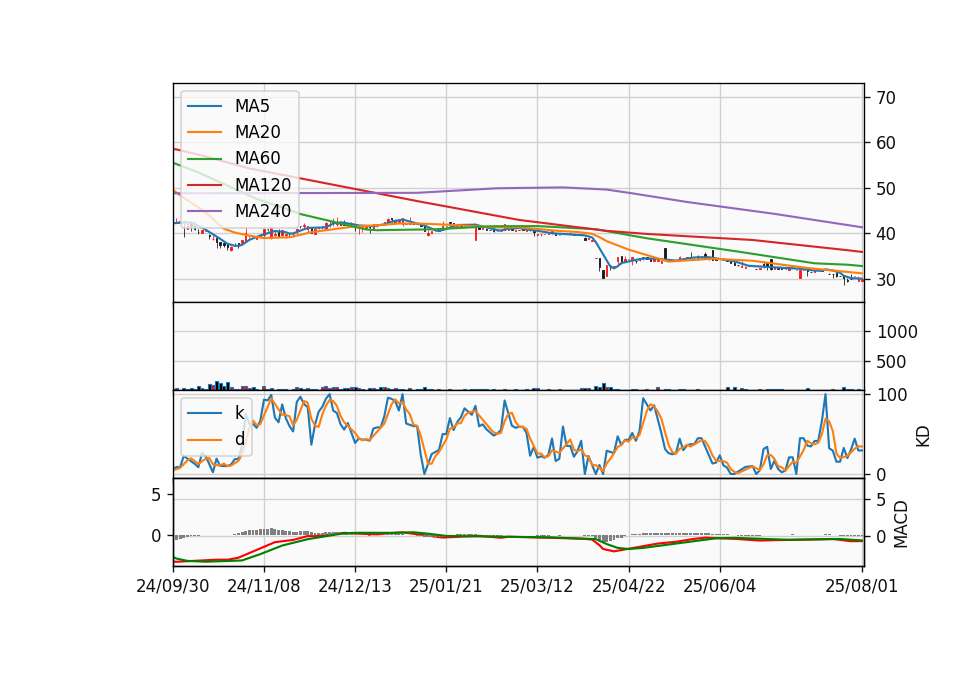960x690 pixels.
Task: Click the orange MA20 legend line sample
Action: click(x=204, y=132)
